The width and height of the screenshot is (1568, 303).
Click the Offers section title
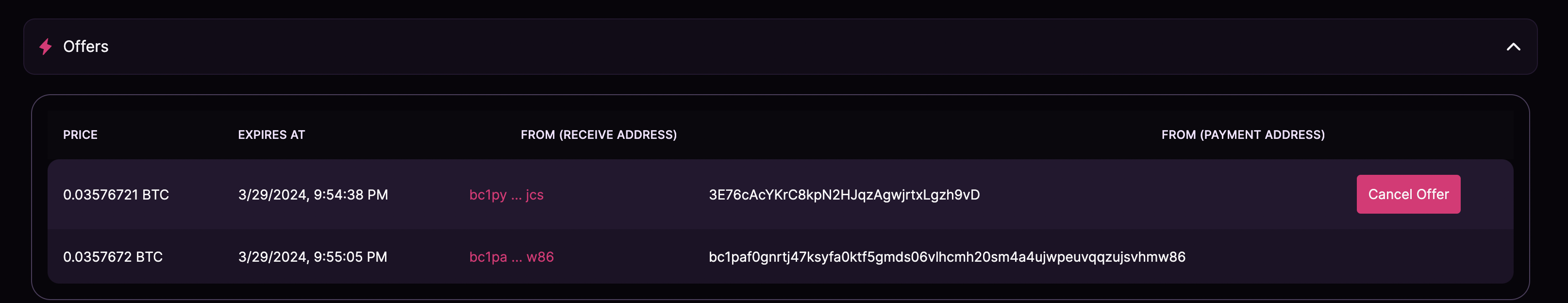(86, 47)
